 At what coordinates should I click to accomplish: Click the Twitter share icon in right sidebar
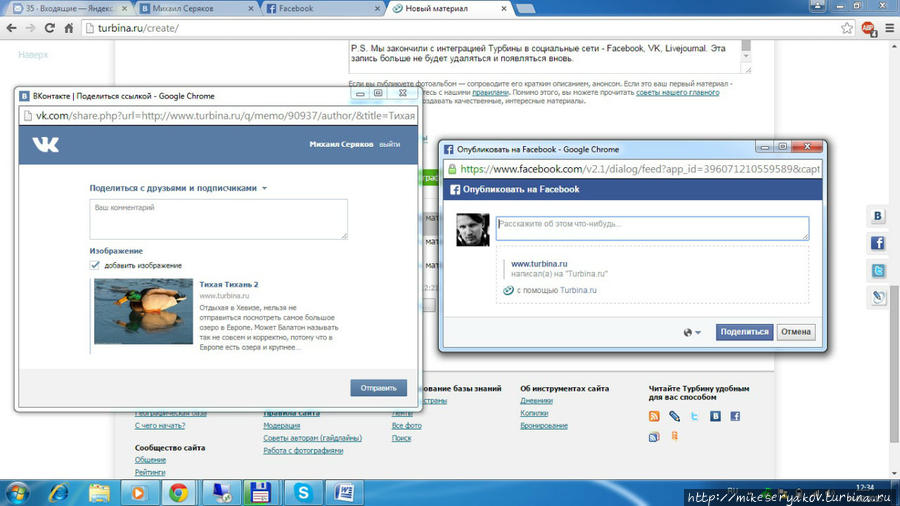877,271
